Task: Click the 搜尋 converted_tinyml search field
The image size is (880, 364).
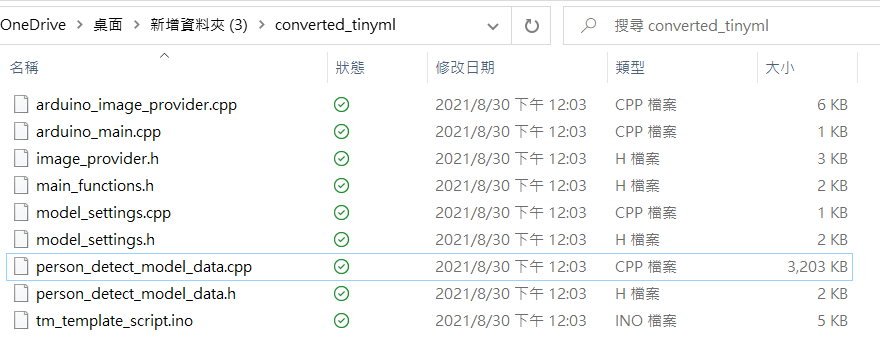Action: tap(721, 26)
